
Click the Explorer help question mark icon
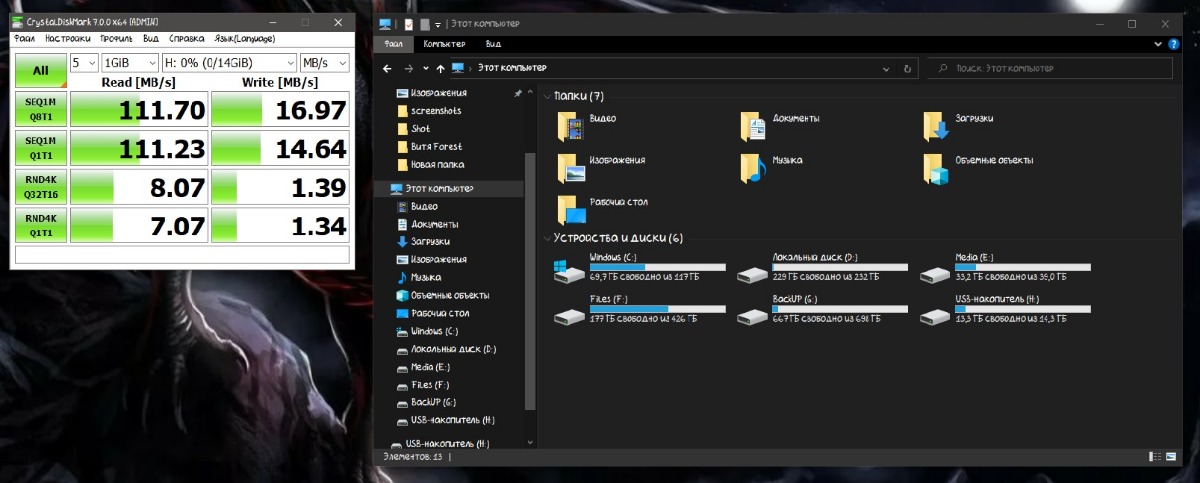click(x=1172, y=44)
